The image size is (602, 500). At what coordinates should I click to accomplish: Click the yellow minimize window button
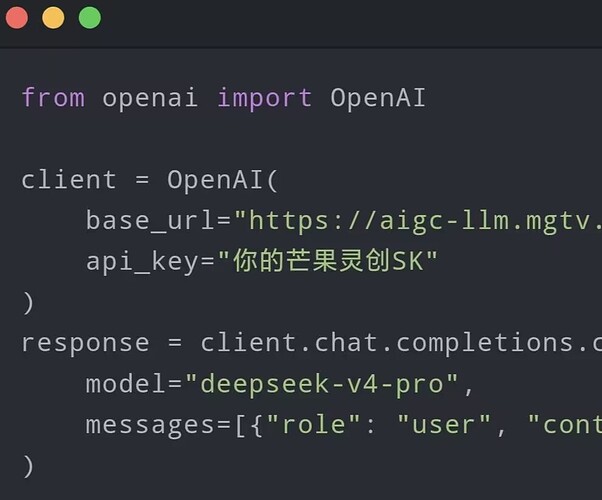[53, 18]
